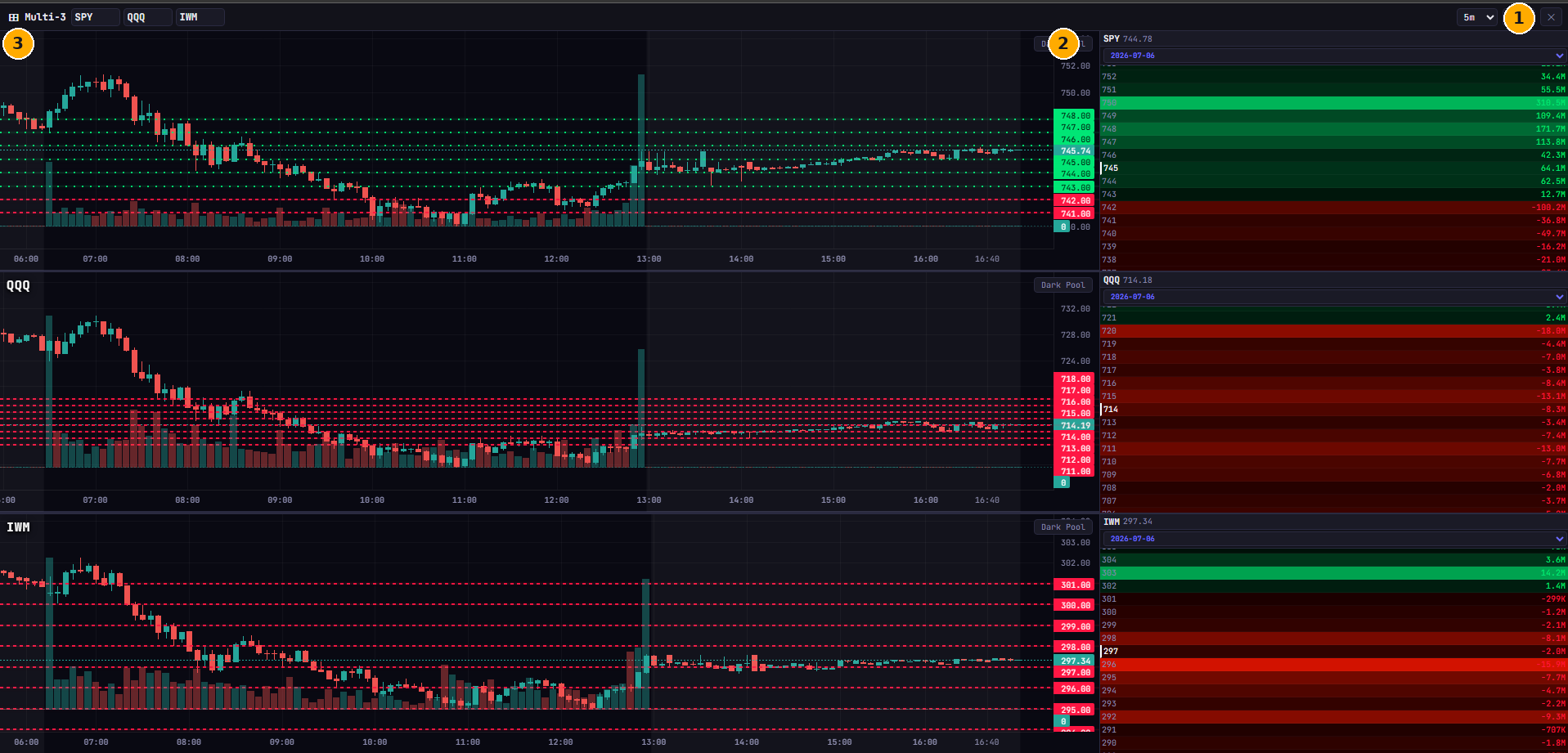Select the SPY 741 level row showing -36.8M
This screenshot has width=1568, height=753.
[1333, 221]
